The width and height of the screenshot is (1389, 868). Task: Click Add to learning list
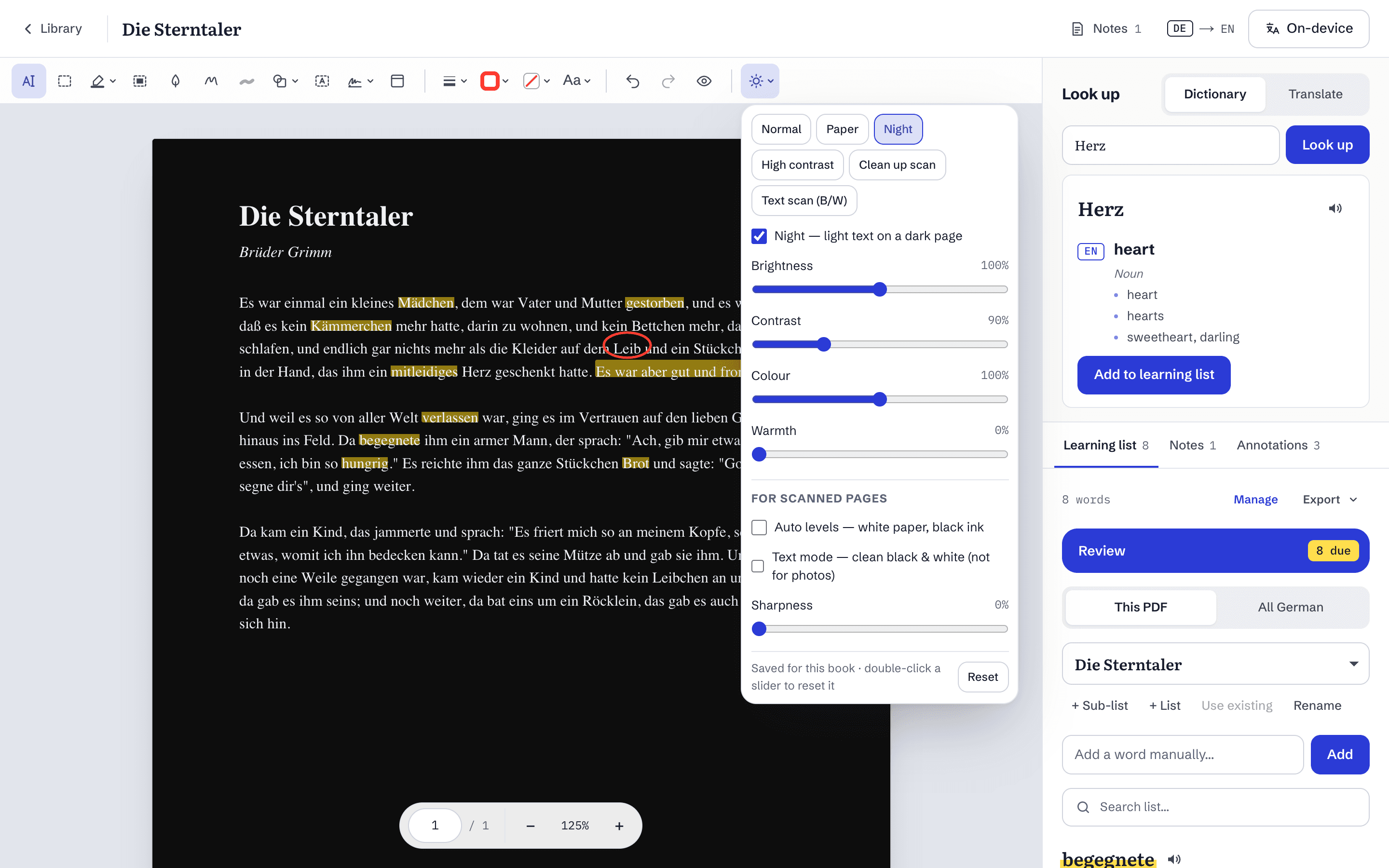point(1154,375)
